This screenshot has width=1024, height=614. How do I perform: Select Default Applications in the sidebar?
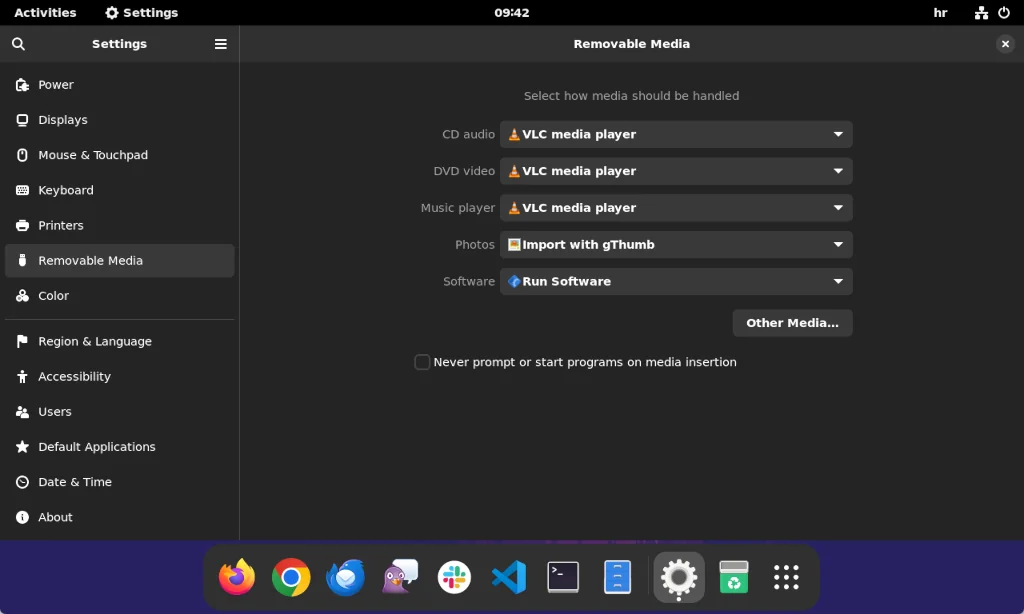(96, 447)
